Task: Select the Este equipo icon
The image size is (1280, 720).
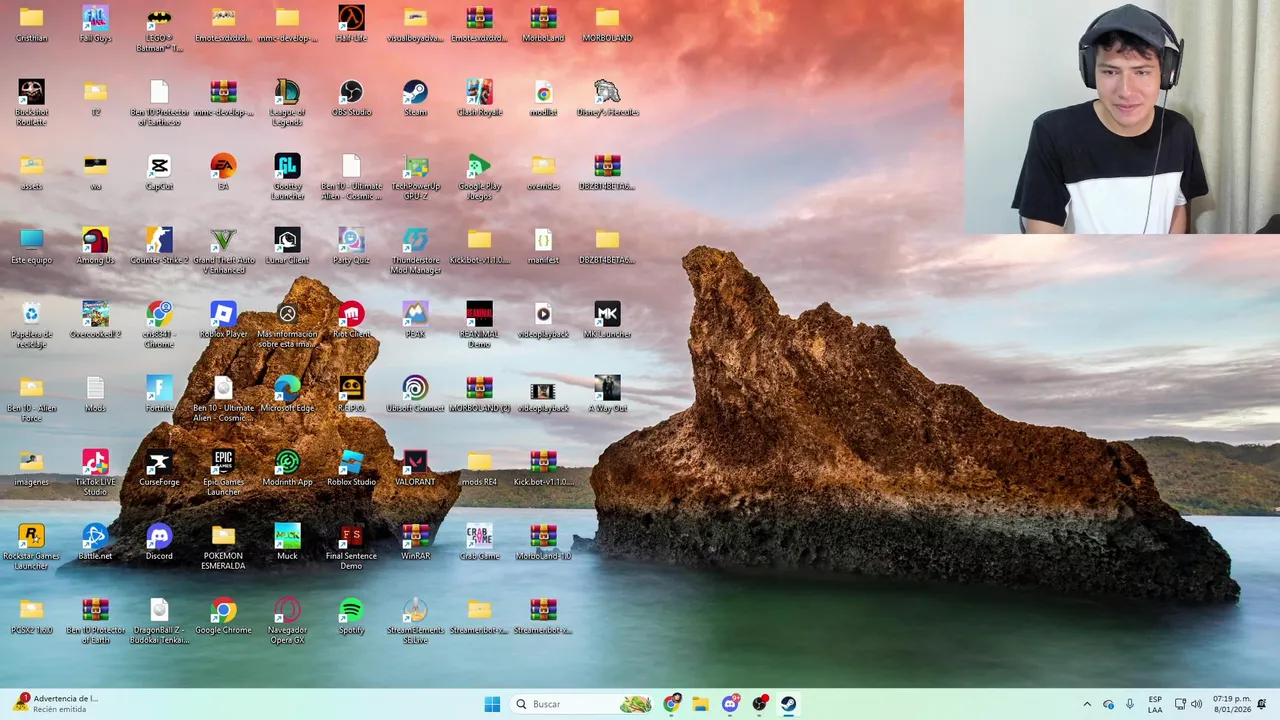Action: click(x=31, y=247)
